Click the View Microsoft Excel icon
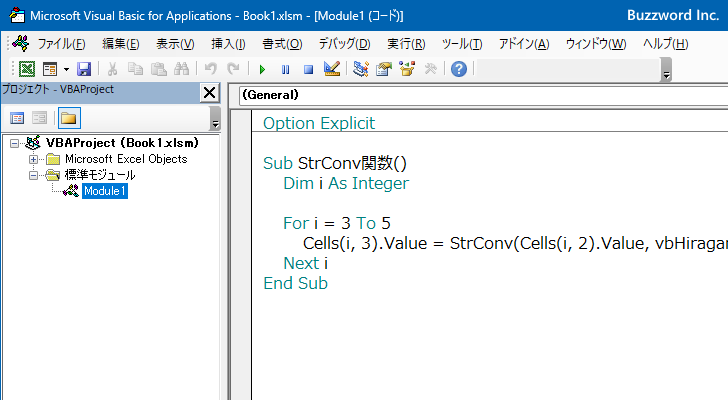728x400 pixels. (26, 69)
